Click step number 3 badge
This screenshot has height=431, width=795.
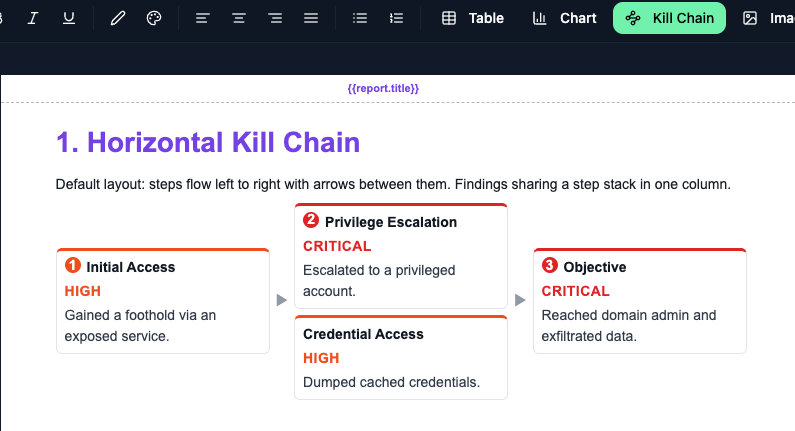[550, 265]
